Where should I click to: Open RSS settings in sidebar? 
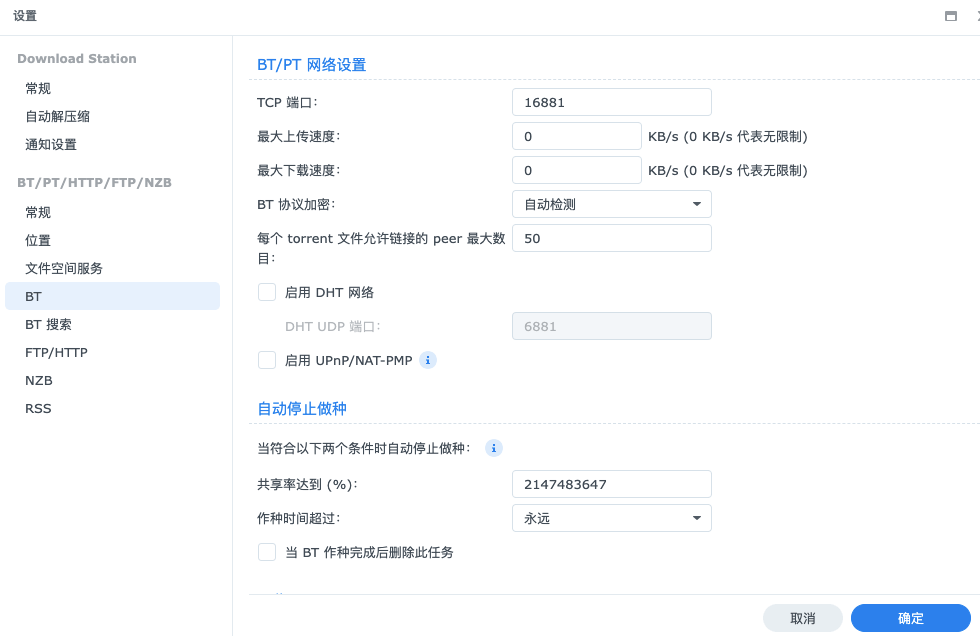pos(38,408)
